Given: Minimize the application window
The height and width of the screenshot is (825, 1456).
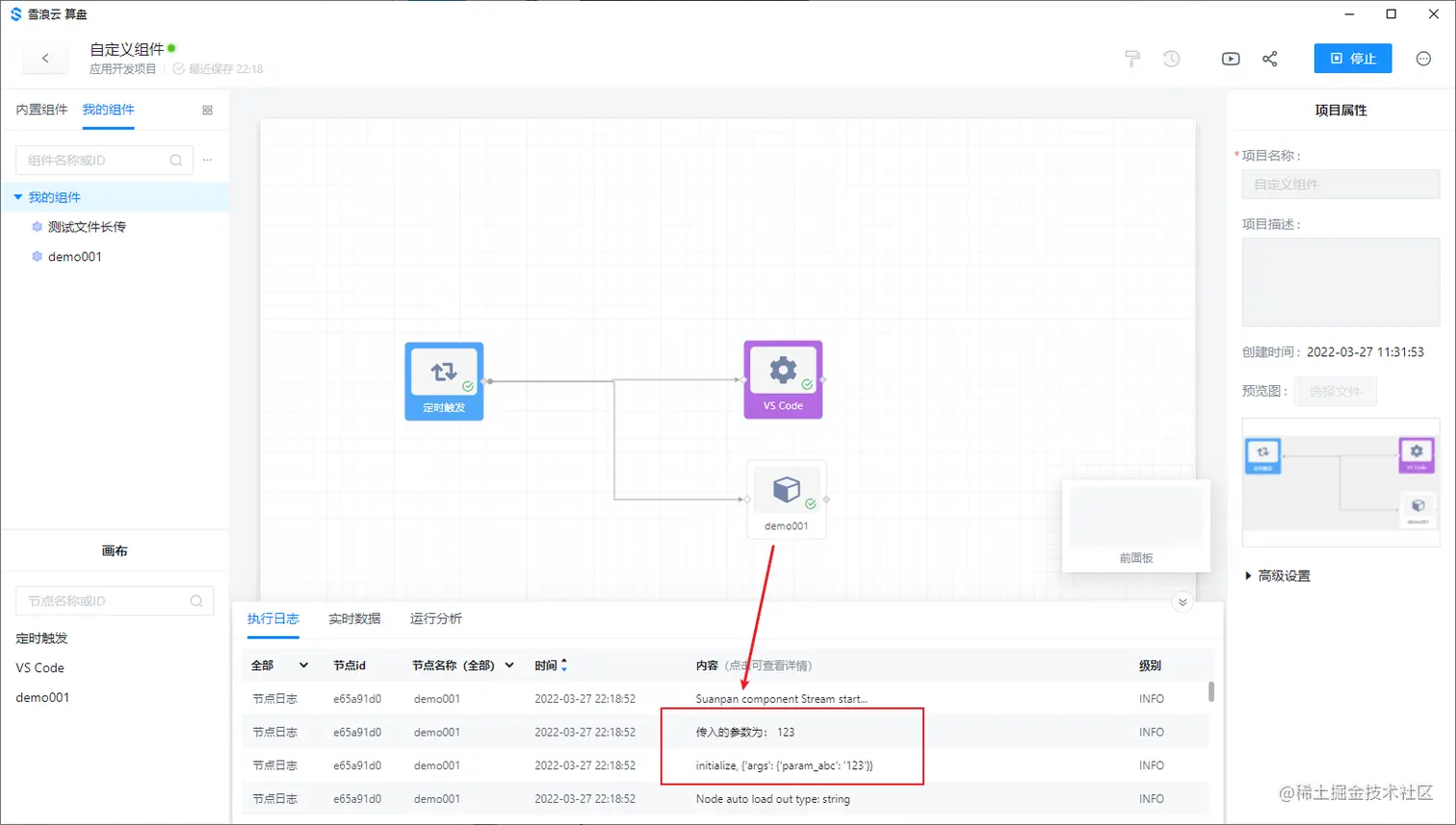Looking at the screenshot, I should (x=1349, y=14).
